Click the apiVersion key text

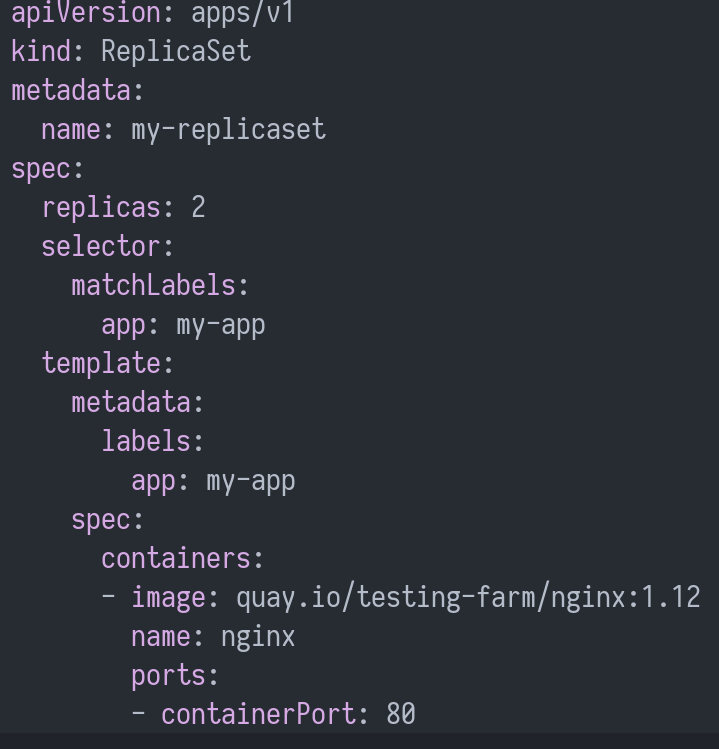point(86,12)
